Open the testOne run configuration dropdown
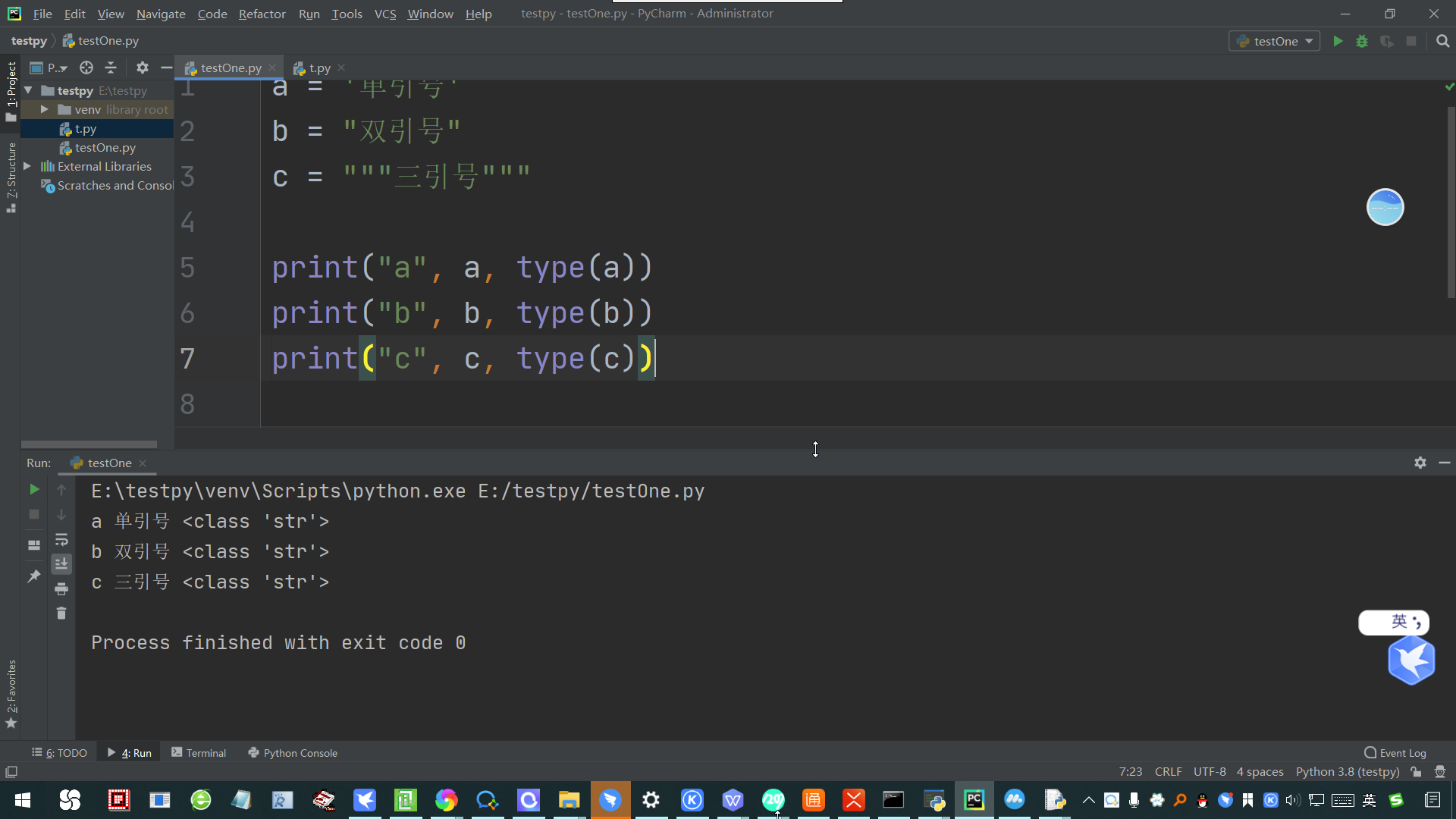The height and width of the screenshot is (819, 1456). pos(1275,41)
